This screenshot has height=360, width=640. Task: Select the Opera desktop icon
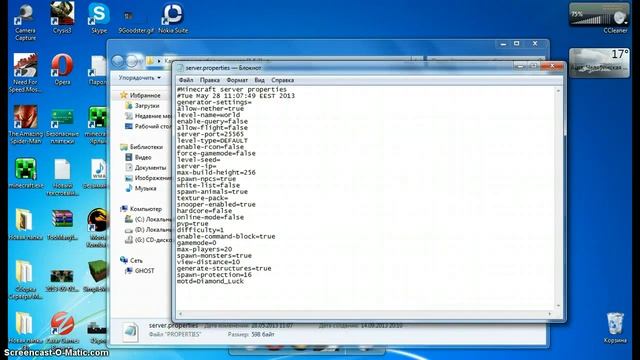[x=62, y=69]
